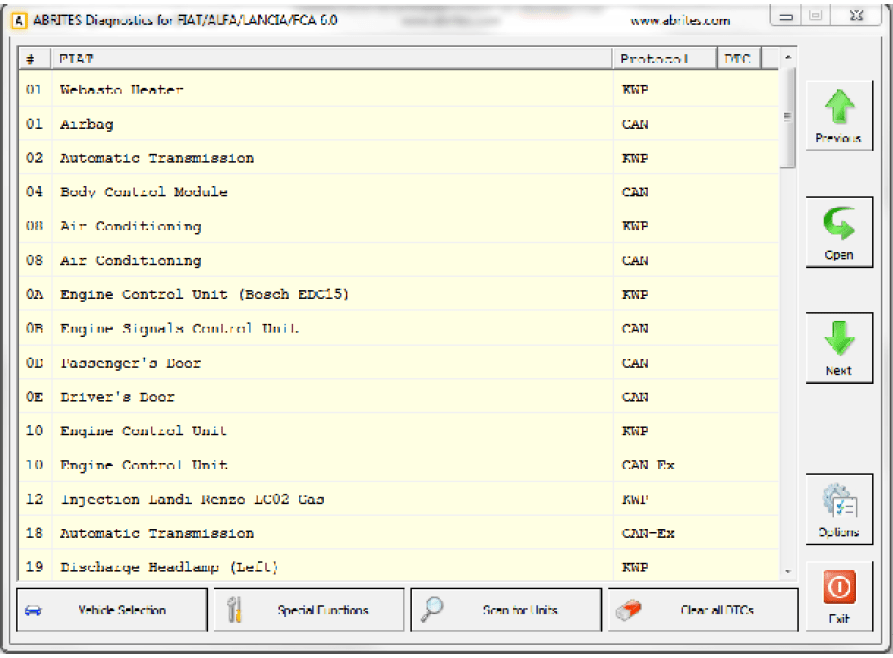Click the green down arrow Next icon
The width and height of the screenshot is (893, 658).
(838, 340)
